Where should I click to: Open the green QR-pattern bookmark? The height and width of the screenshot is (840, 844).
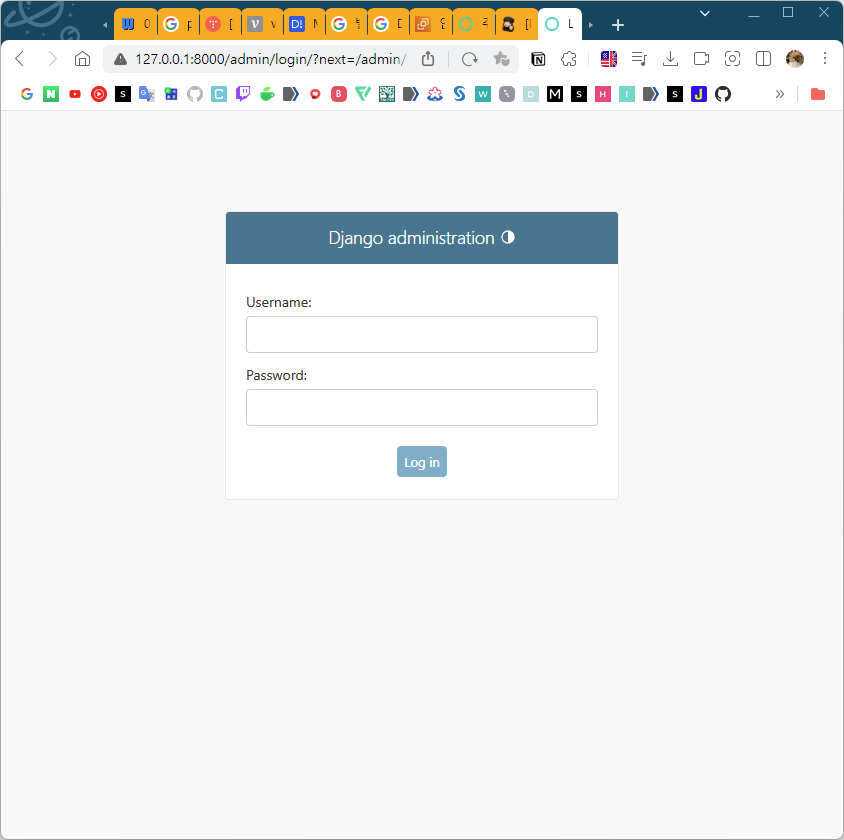click(386, 94)
